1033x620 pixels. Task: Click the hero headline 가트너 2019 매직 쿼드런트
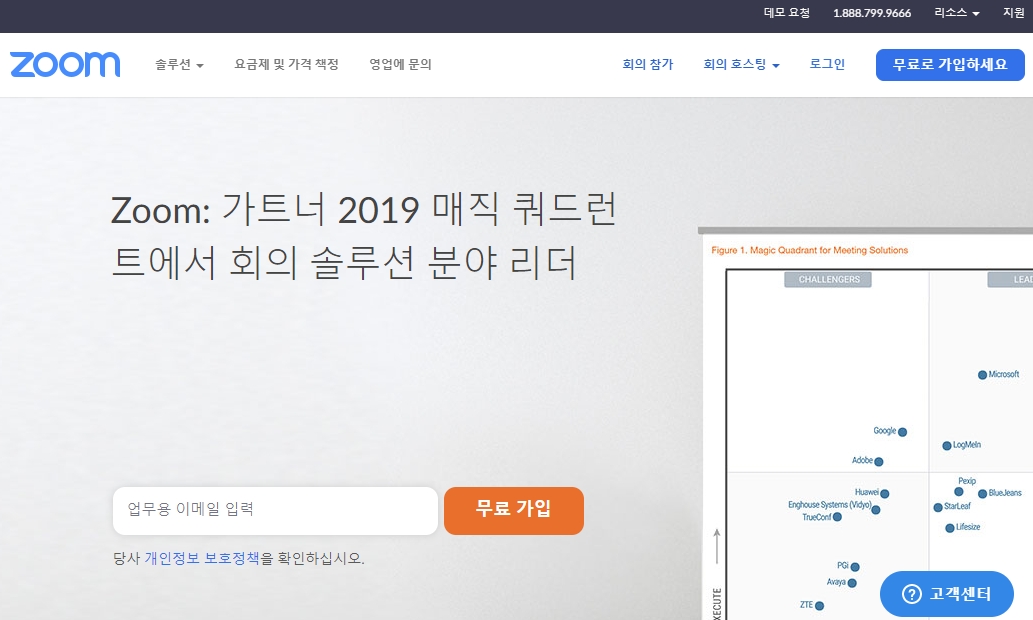(364, 235)
